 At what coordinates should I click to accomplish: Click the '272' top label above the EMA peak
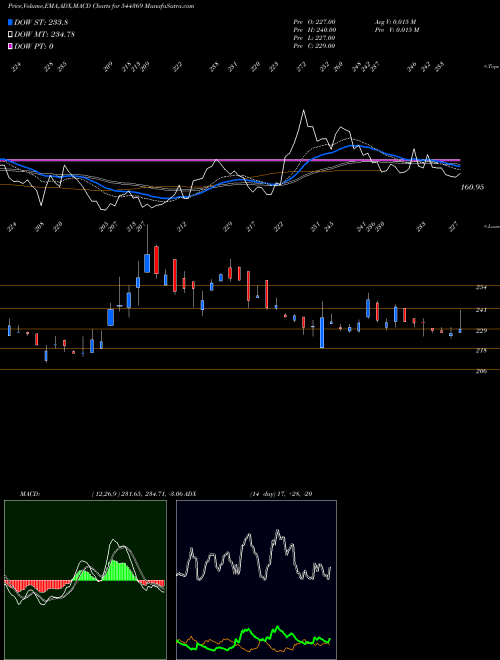[301, 67]
